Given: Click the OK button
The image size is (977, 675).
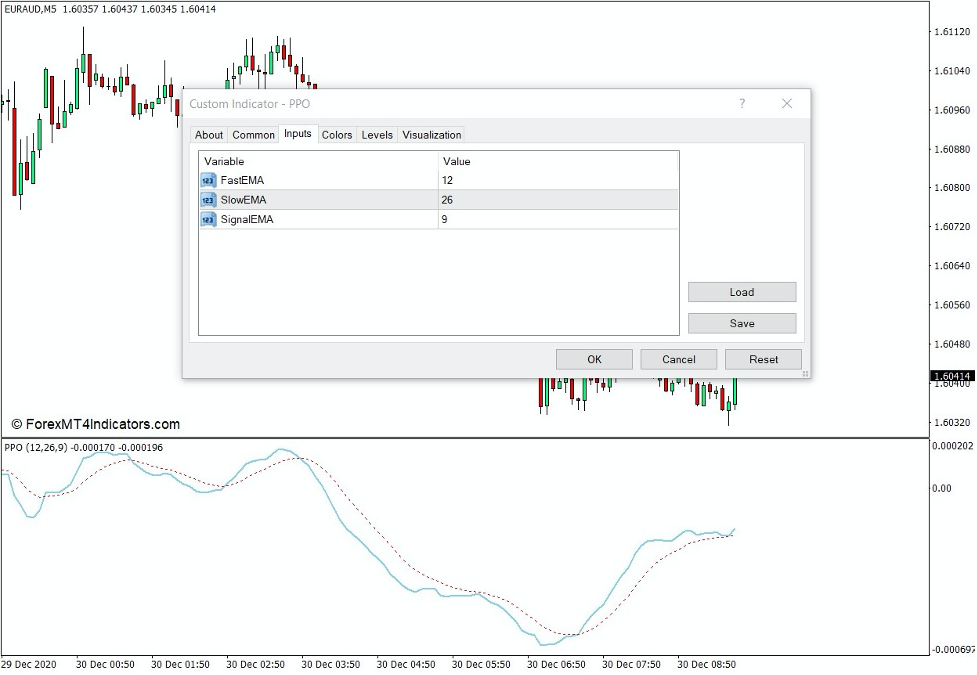Looking at the screenshot, I should [594, 359].
